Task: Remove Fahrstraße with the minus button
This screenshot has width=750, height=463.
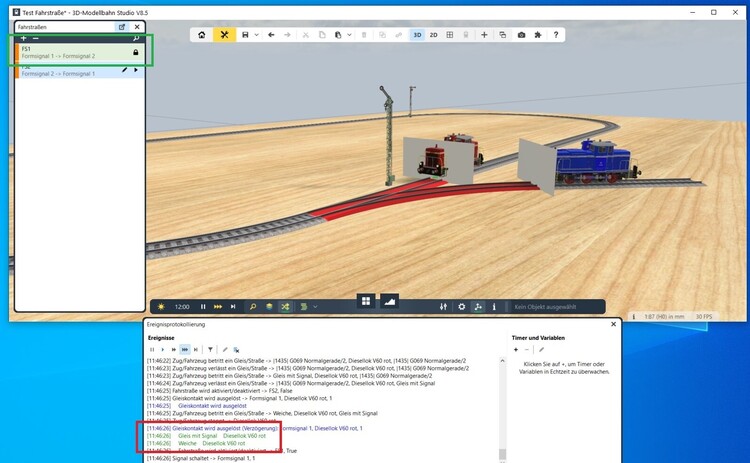Action: pos(36,38)
